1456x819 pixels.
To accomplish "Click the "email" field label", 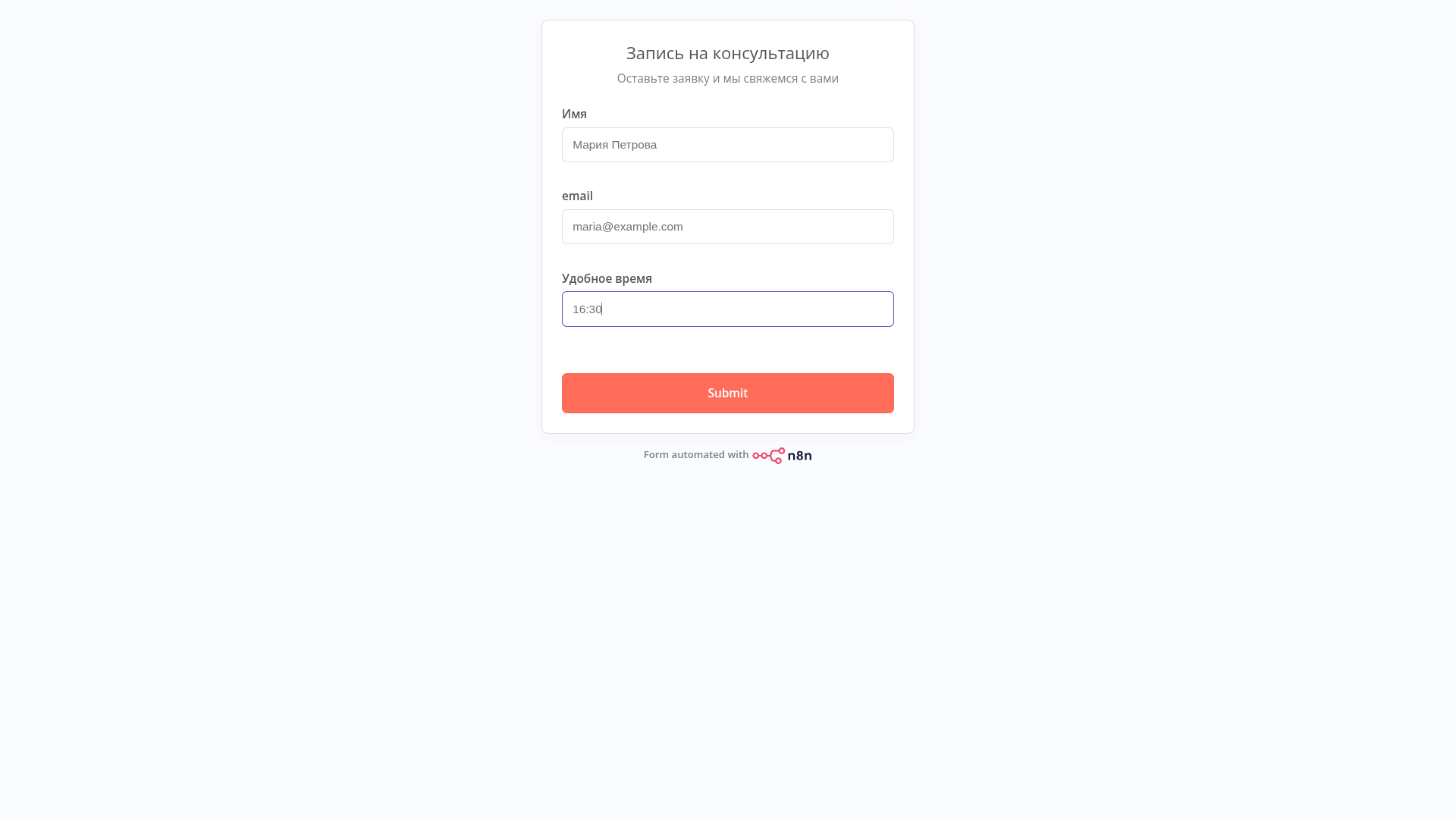I will pyautogui.click(x=577, y=196).
